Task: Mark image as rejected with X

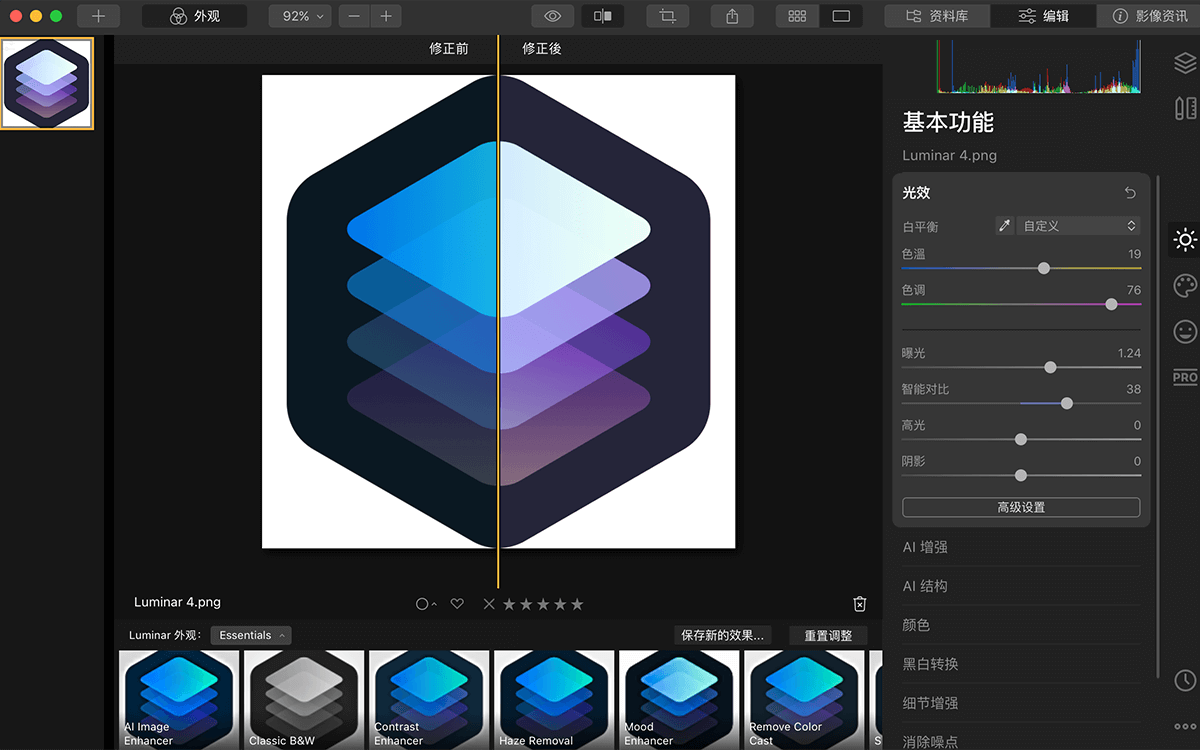Action: (x=489, y=604)
